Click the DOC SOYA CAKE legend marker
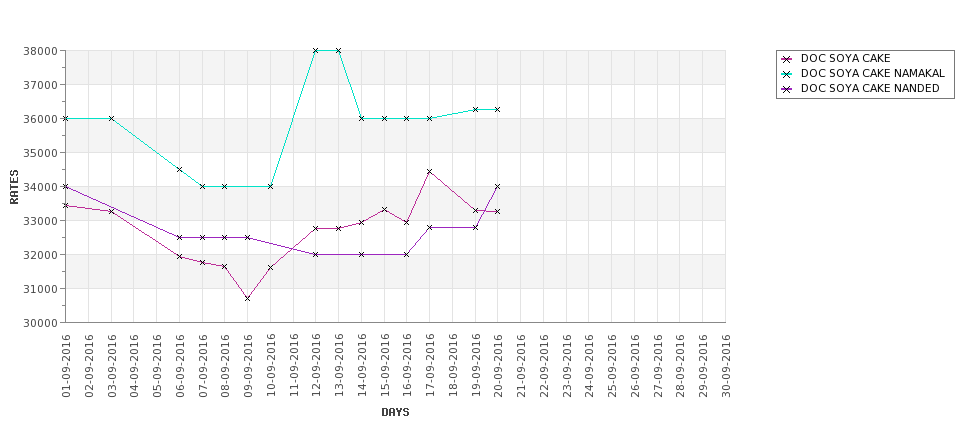975x429 pixels. pos(786,59)
